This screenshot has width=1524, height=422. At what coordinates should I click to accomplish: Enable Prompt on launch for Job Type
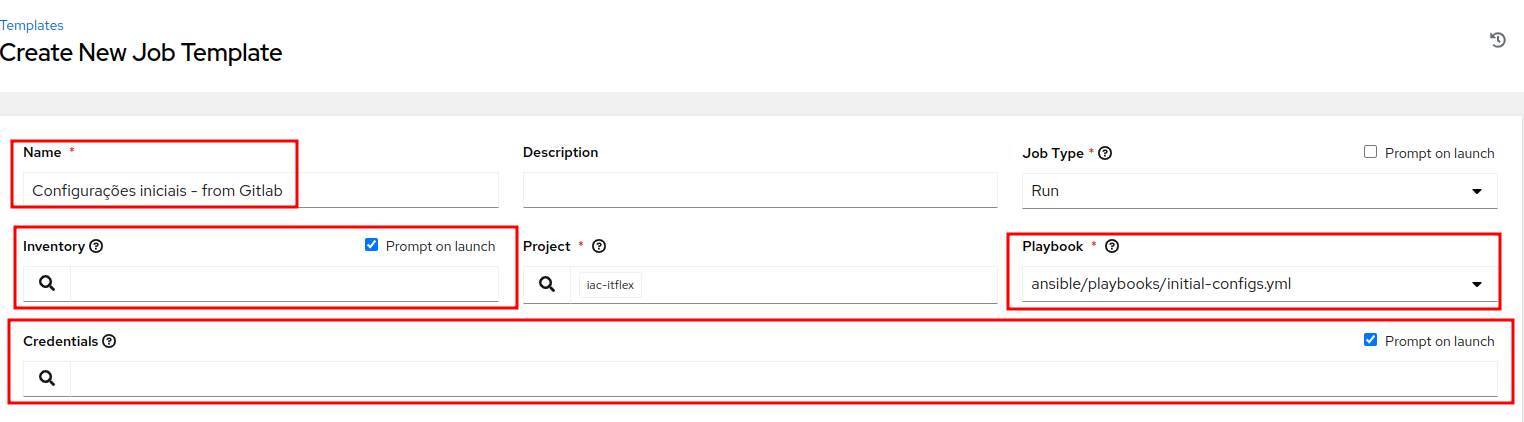1371,152
